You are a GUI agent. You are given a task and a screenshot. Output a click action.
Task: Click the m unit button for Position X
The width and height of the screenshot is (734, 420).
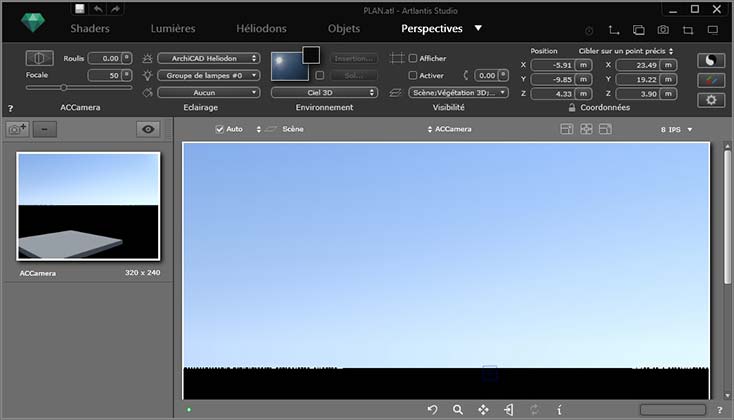point(583,65)
